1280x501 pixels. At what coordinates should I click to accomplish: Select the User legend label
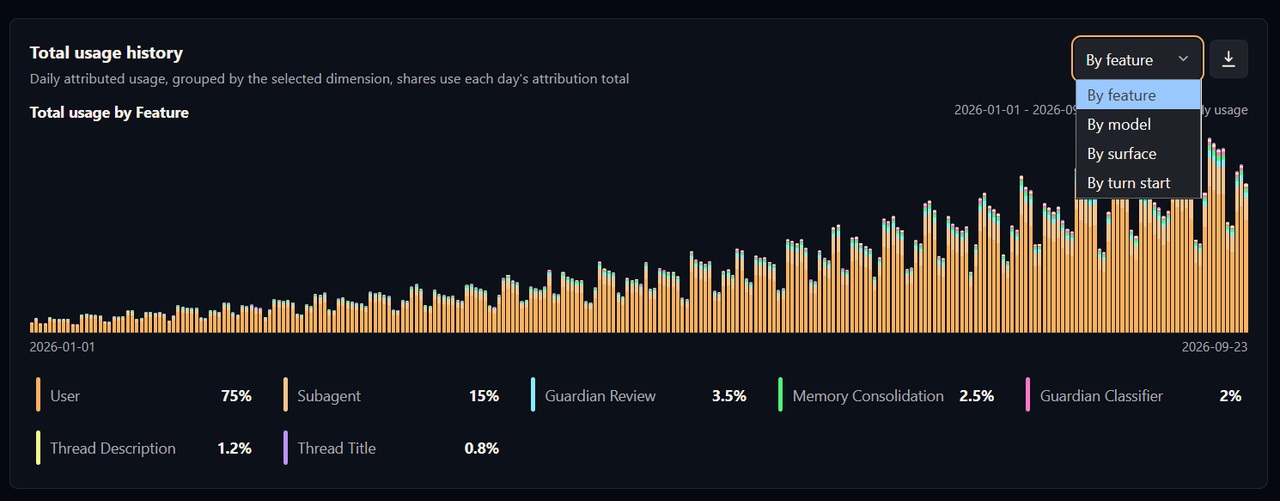[x=65, y=396]
